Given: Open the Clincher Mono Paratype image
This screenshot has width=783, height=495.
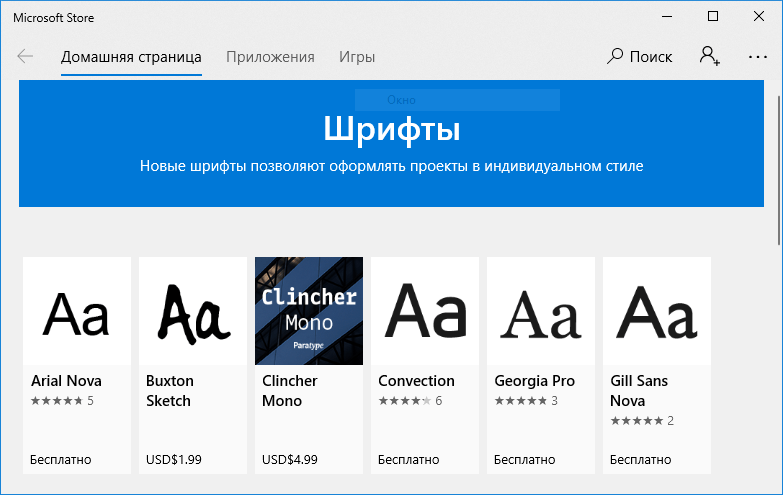Looking at the screenshot, I should click(309, 311).
